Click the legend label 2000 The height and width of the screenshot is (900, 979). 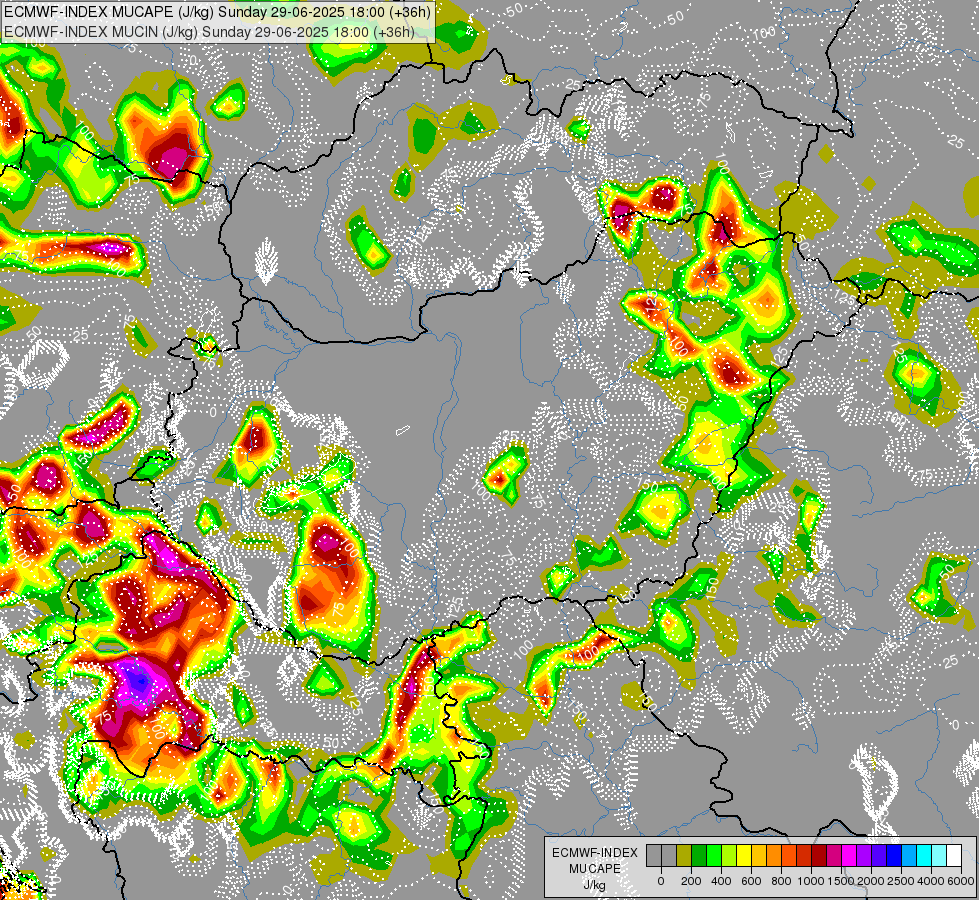tap(871, 881)
